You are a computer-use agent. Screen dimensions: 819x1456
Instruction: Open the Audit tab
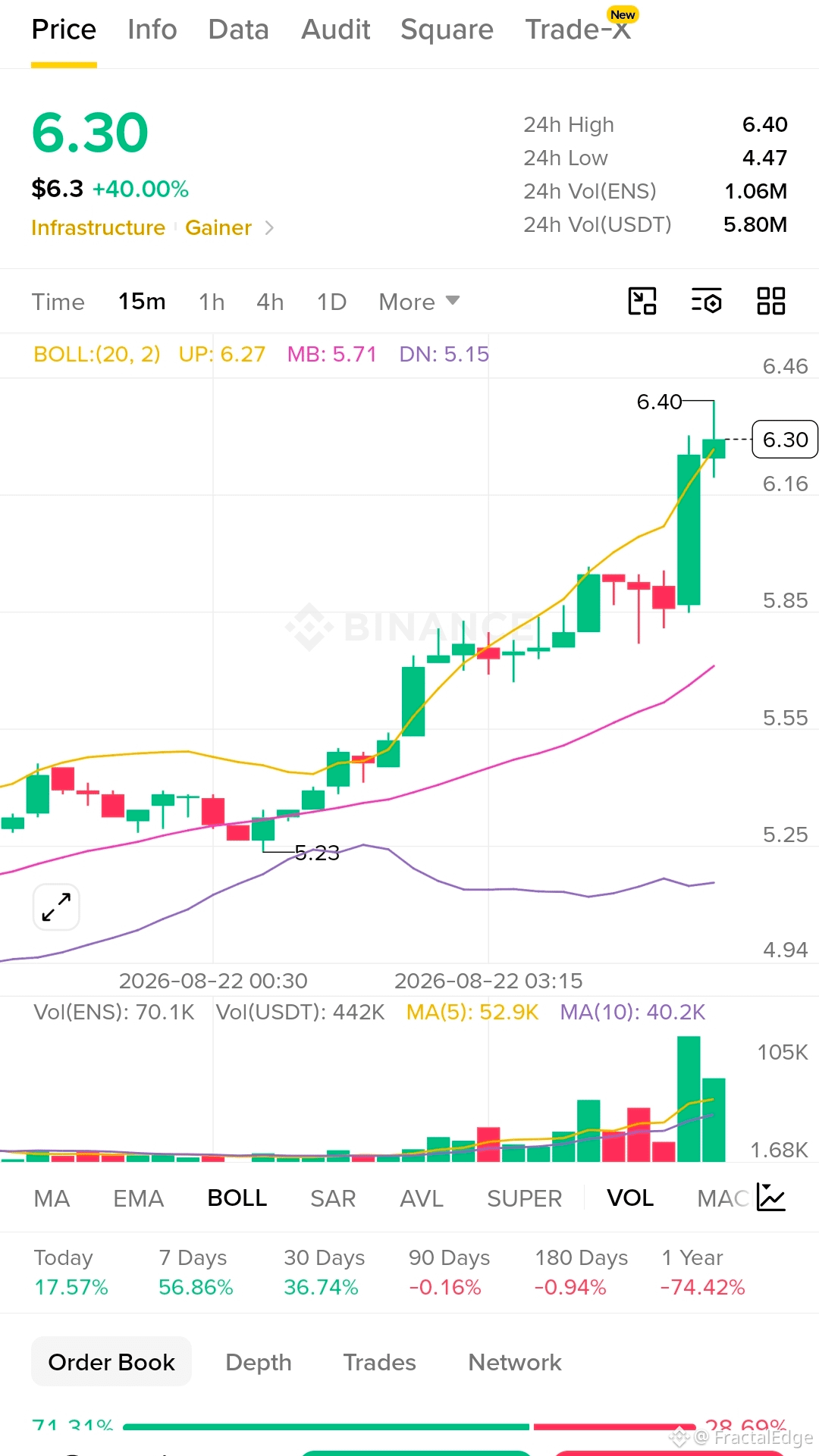coord(336,30)
